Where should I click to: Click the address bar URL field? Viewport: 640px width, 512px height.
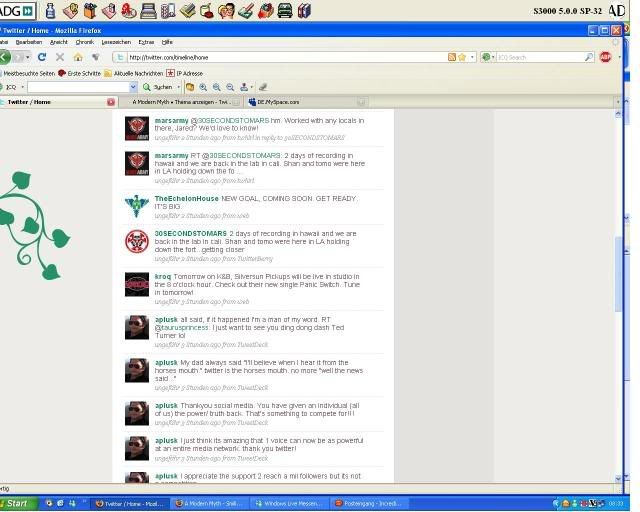coord(286,58)
